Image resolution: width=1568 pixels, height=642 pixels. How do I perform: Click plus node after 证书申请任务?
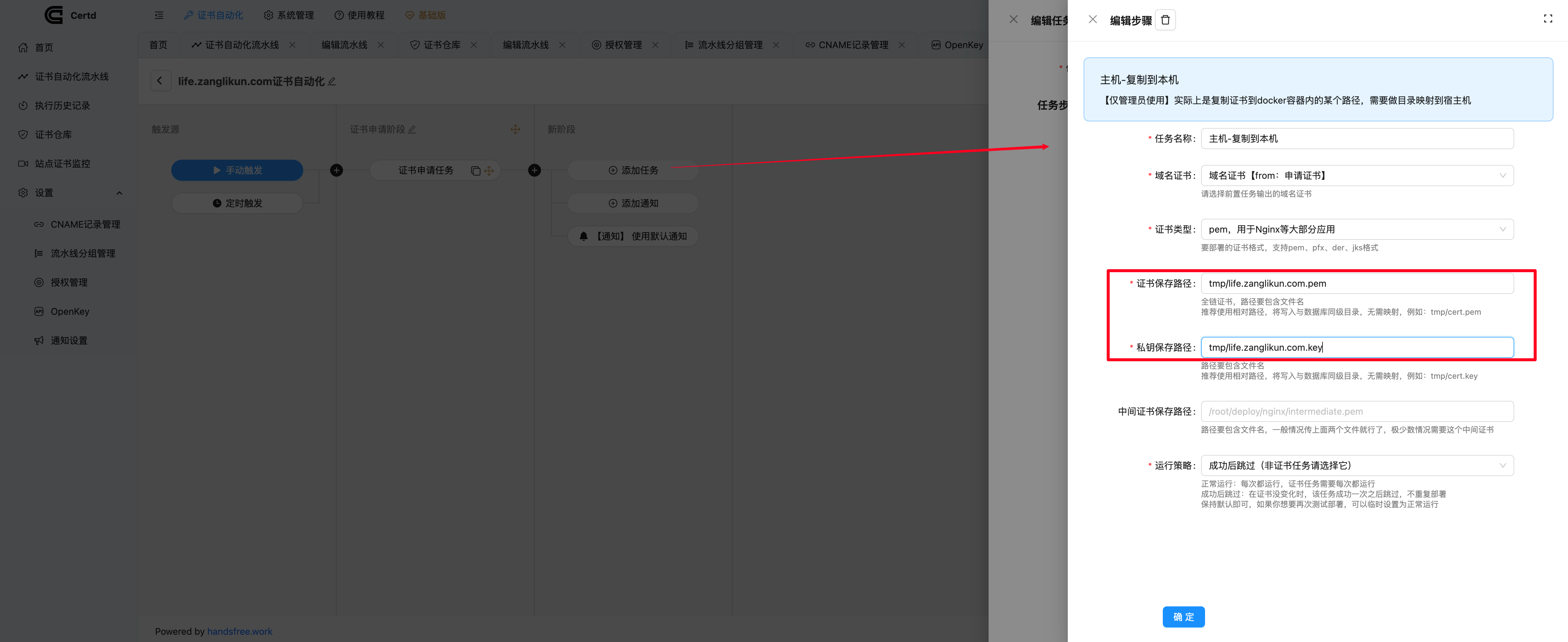pyautogui.click(x=535, y=170)
